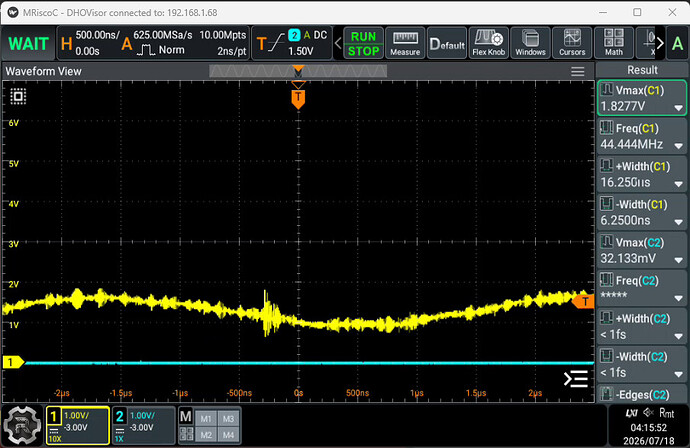Open the Flex Knob settings

[x=488, y=43]
